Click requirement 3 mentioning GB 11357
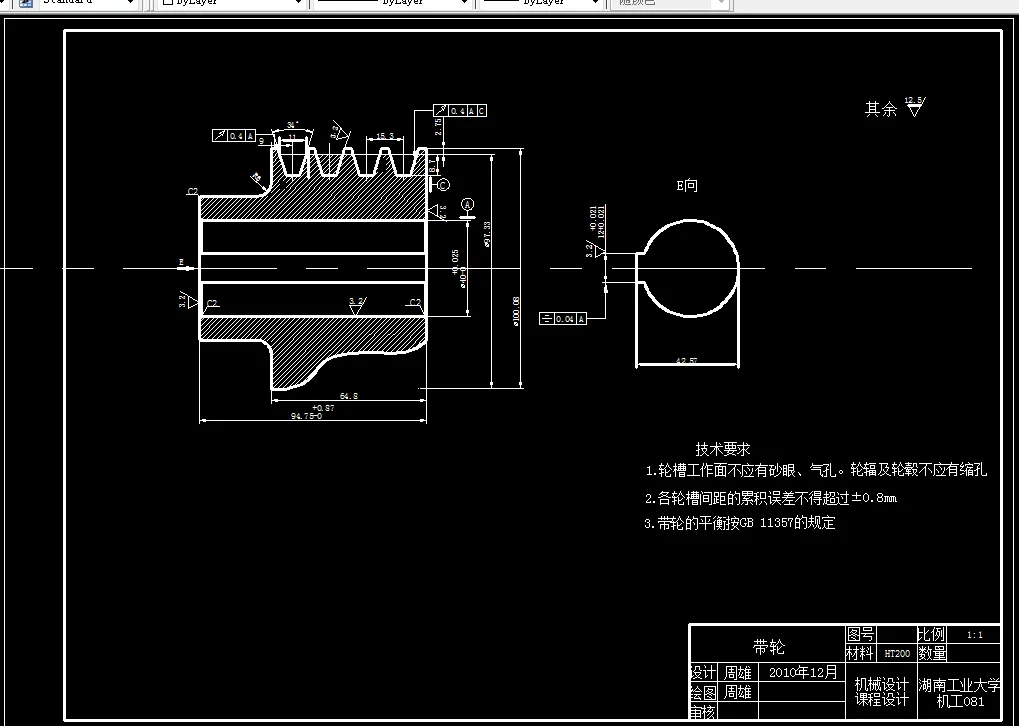1019x726 pixels. point(740,523)
